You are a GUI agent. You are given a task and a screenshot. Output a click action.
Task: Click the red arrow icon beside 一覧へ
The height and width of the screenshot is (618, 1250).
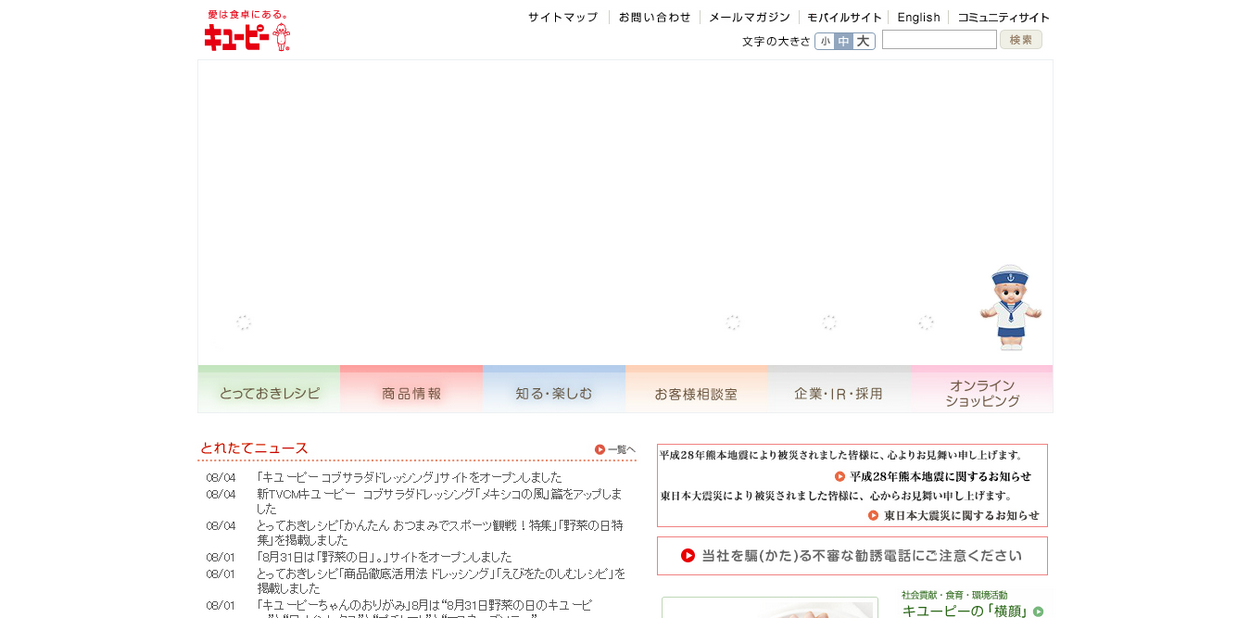pyautogui.click(x=600, y=450)
